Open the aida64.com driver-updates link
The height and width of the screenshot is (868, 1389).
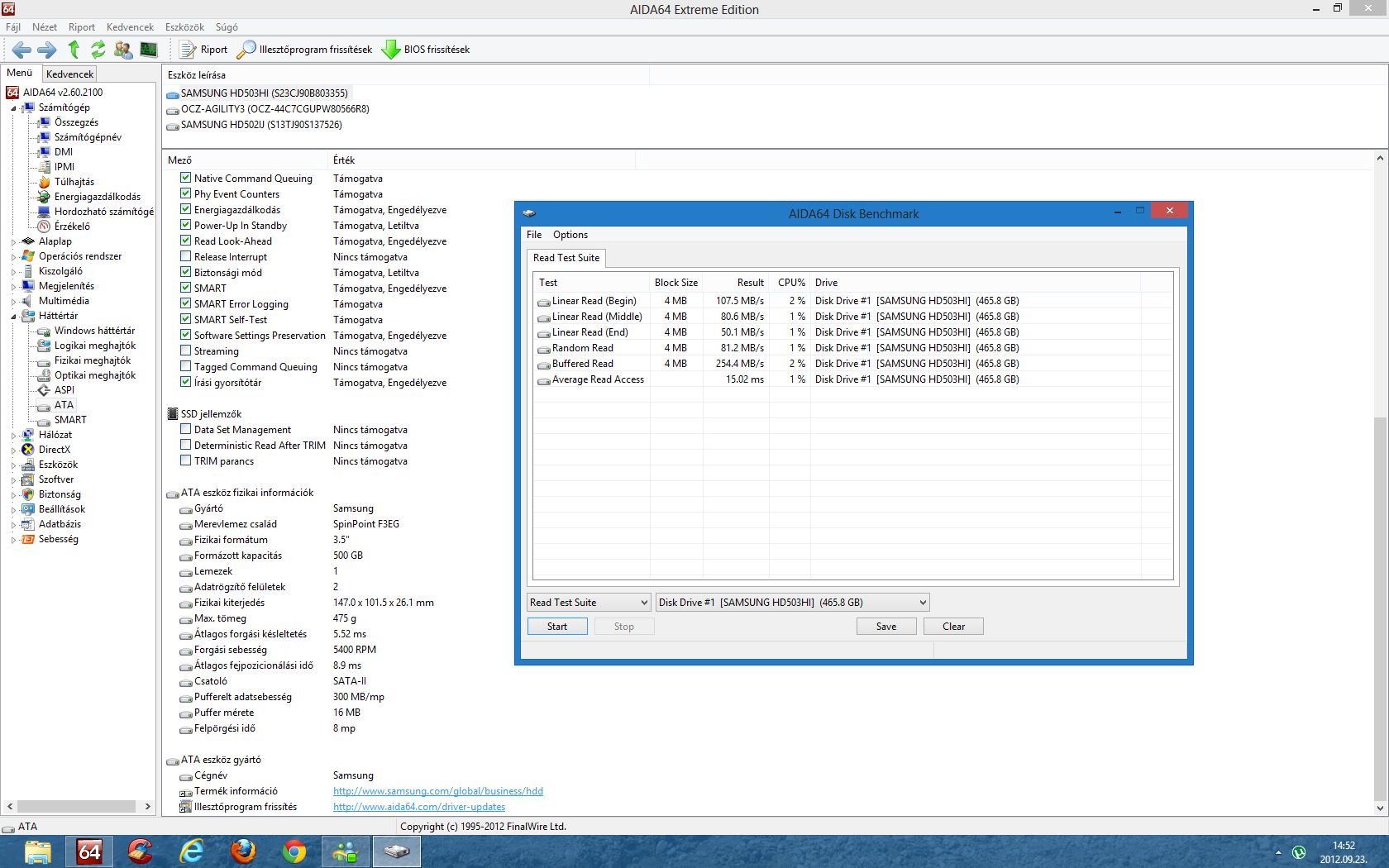[419, 807]
